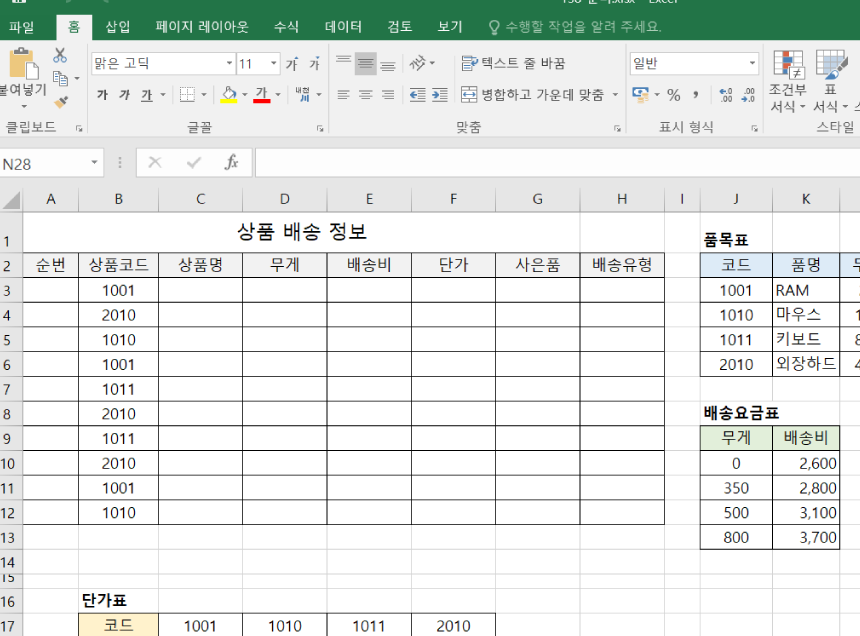Click the insert function fx icon
Image resolution: width=860 pixels, height=636 pixels.
tap(231, 162)
